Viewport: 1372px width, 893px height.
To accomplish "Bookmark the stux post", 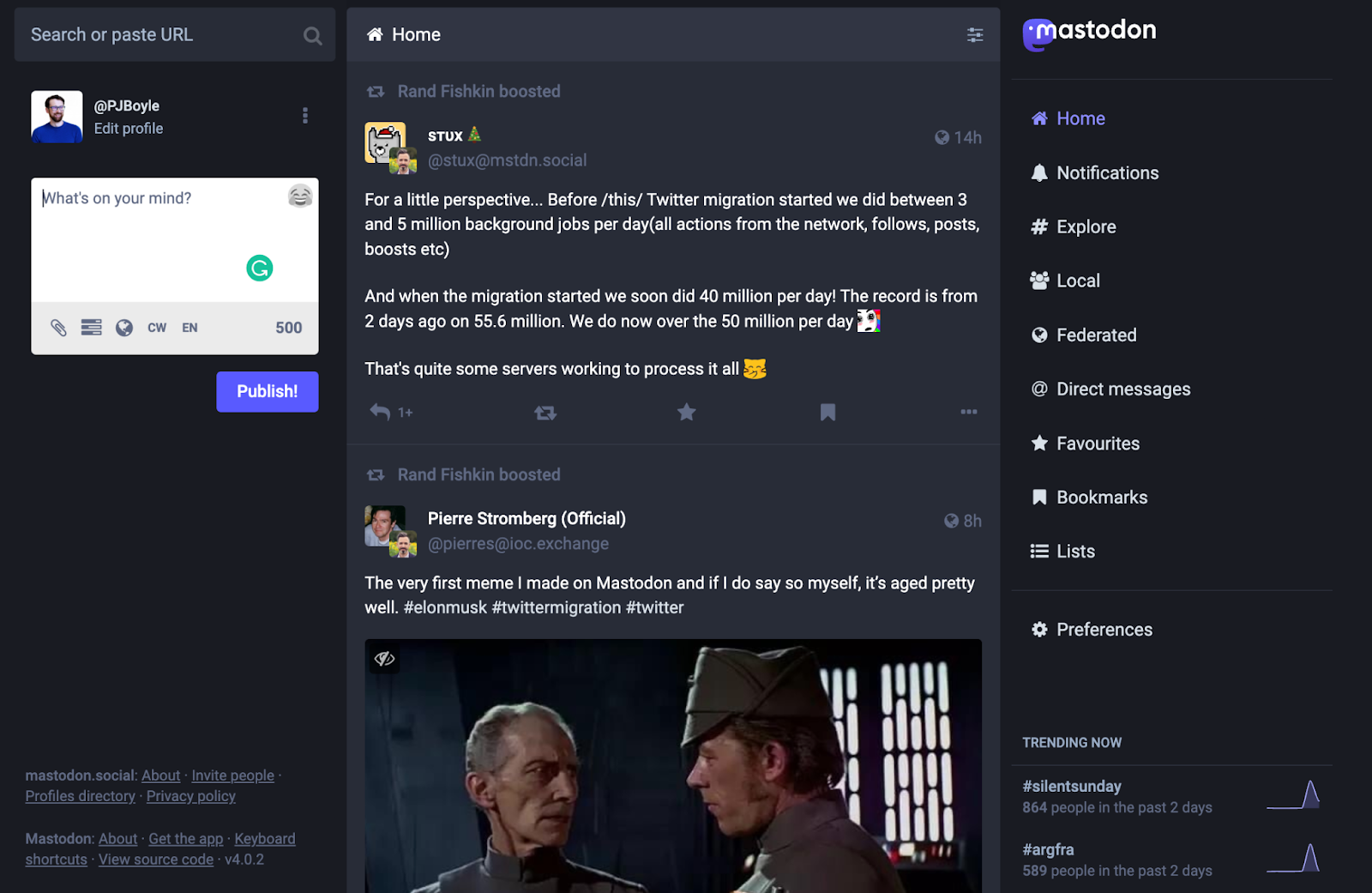I will coord(827,413).
